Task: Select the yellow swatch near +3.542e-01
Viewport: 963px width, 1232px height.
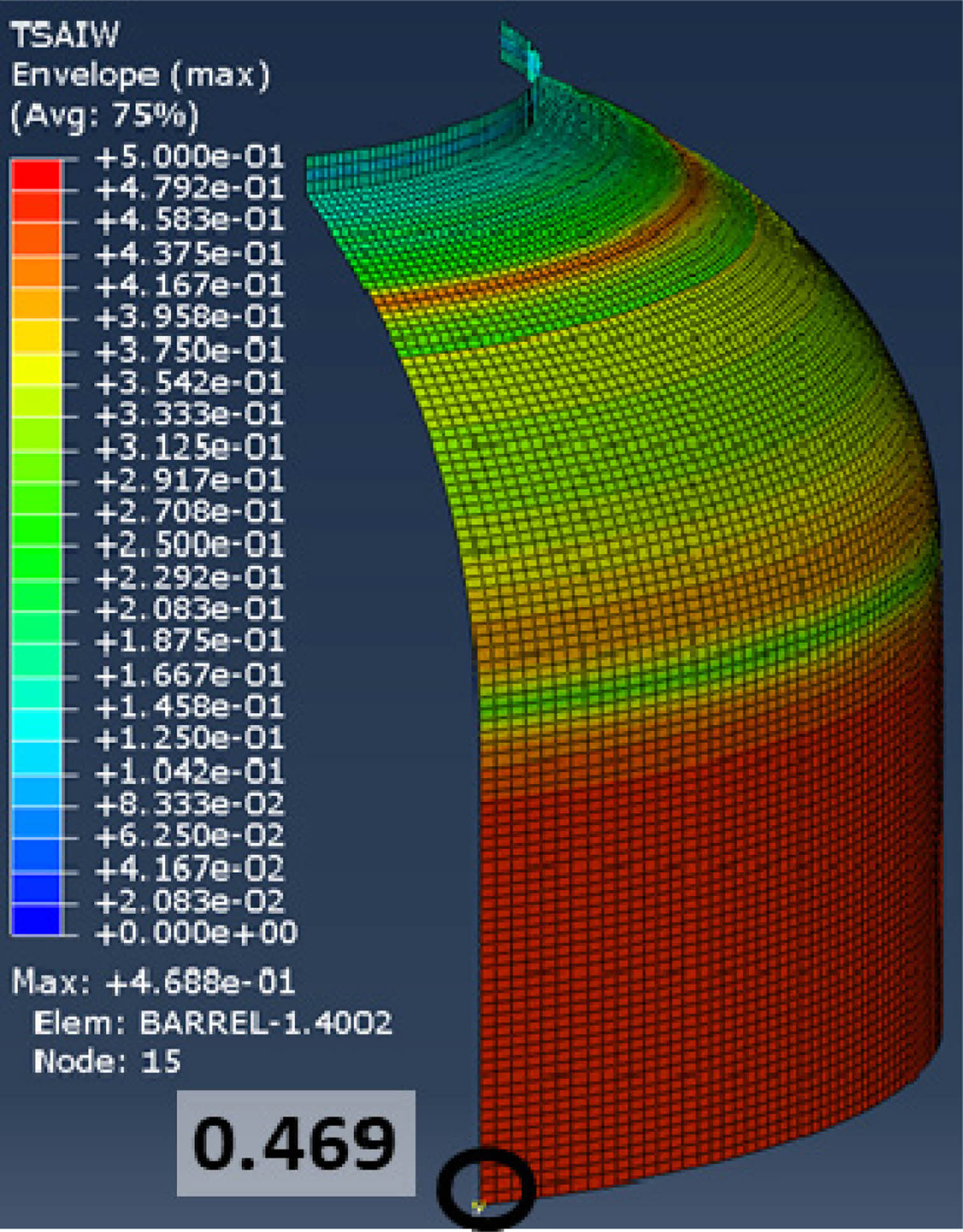Action: point(36,369)
